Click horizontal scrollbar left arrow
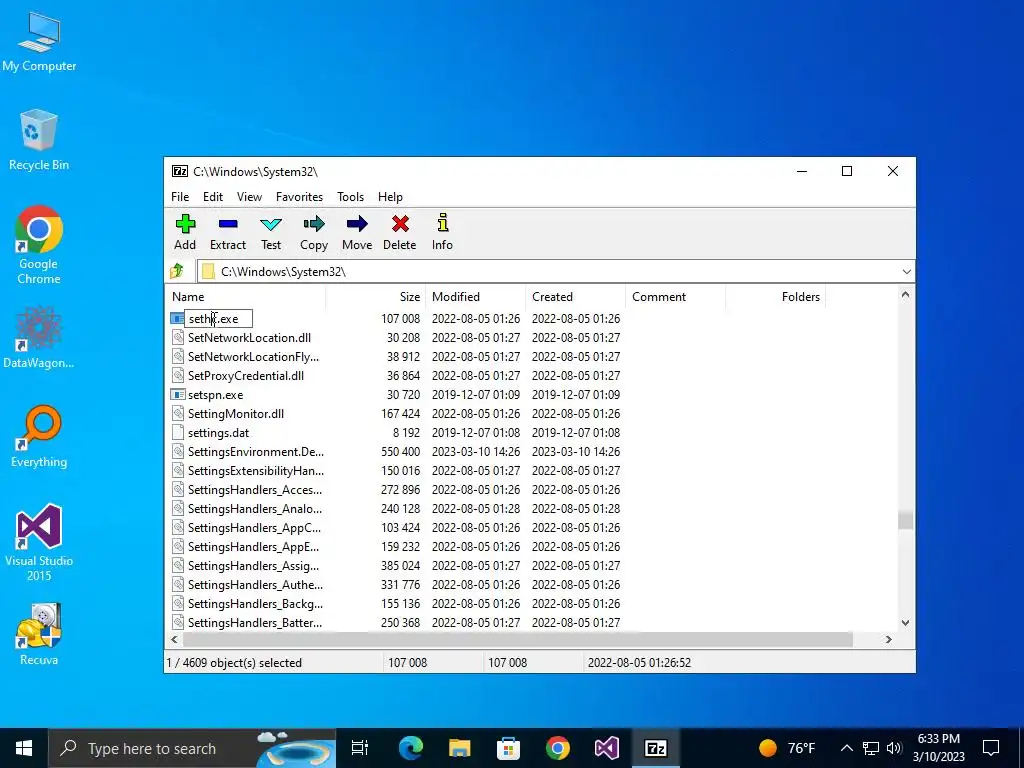Screen dimensions: 1024x768 (174, 639)
